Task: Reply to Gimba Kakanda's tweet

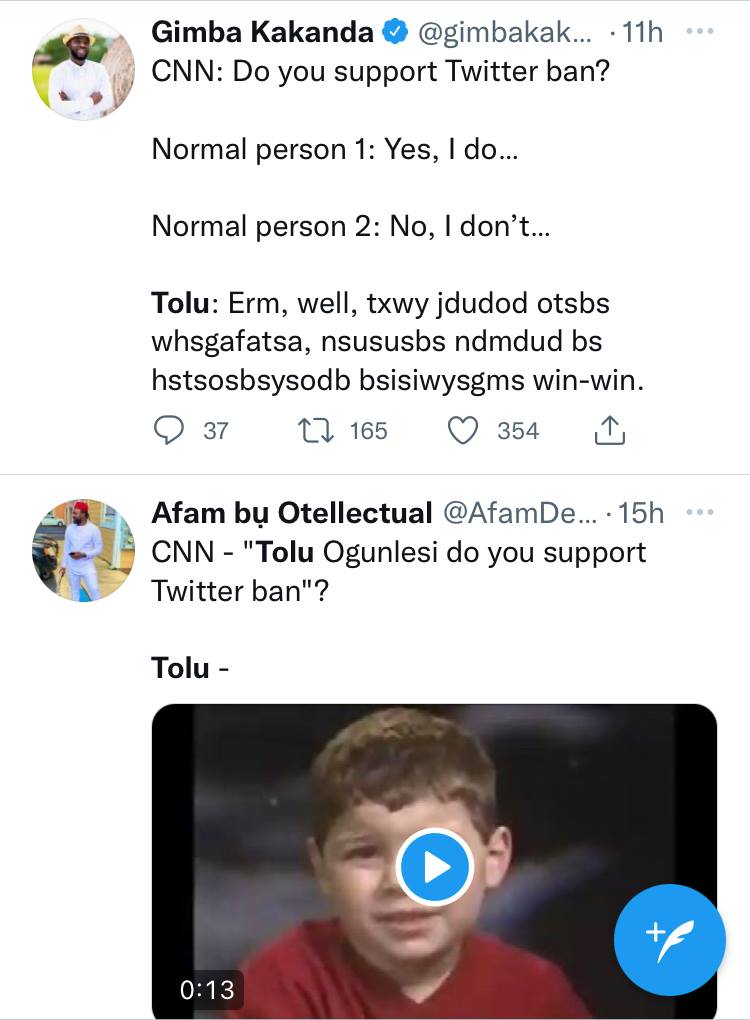Action: point(171,431)
